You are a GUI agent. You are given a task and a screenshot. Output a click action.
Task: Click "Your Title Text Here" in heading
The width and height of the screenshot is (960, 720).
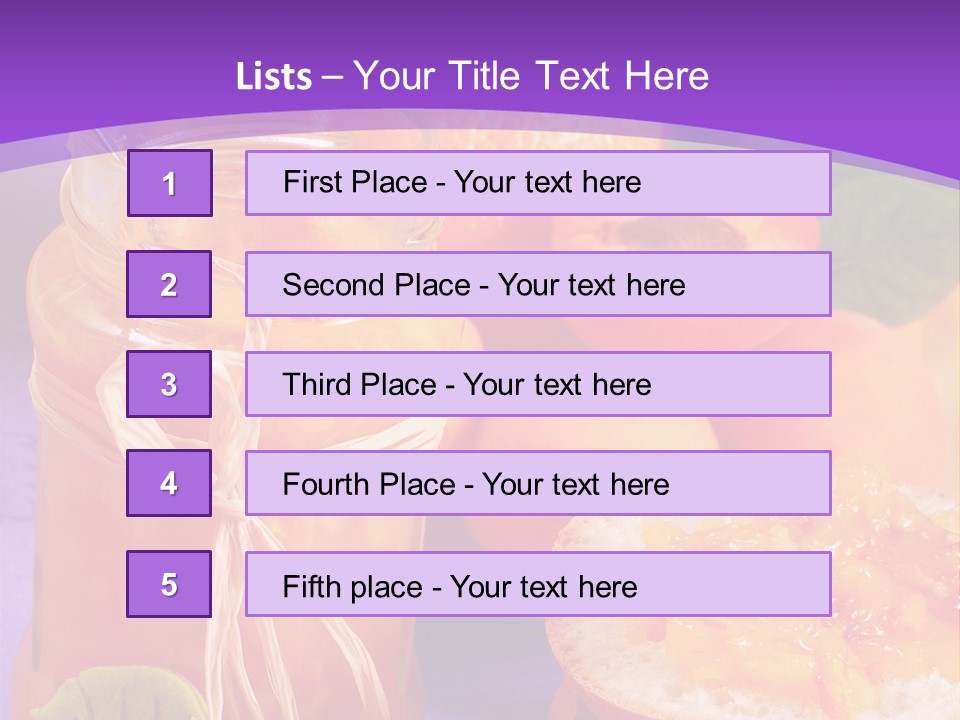(531, 76)
